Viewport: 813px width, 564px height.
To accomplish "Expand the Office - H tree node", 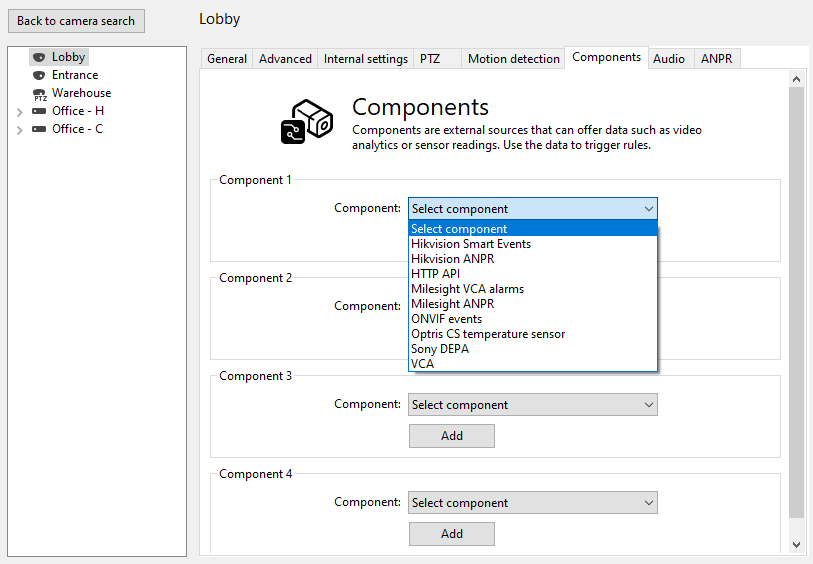I will click(x=19, y=112).
